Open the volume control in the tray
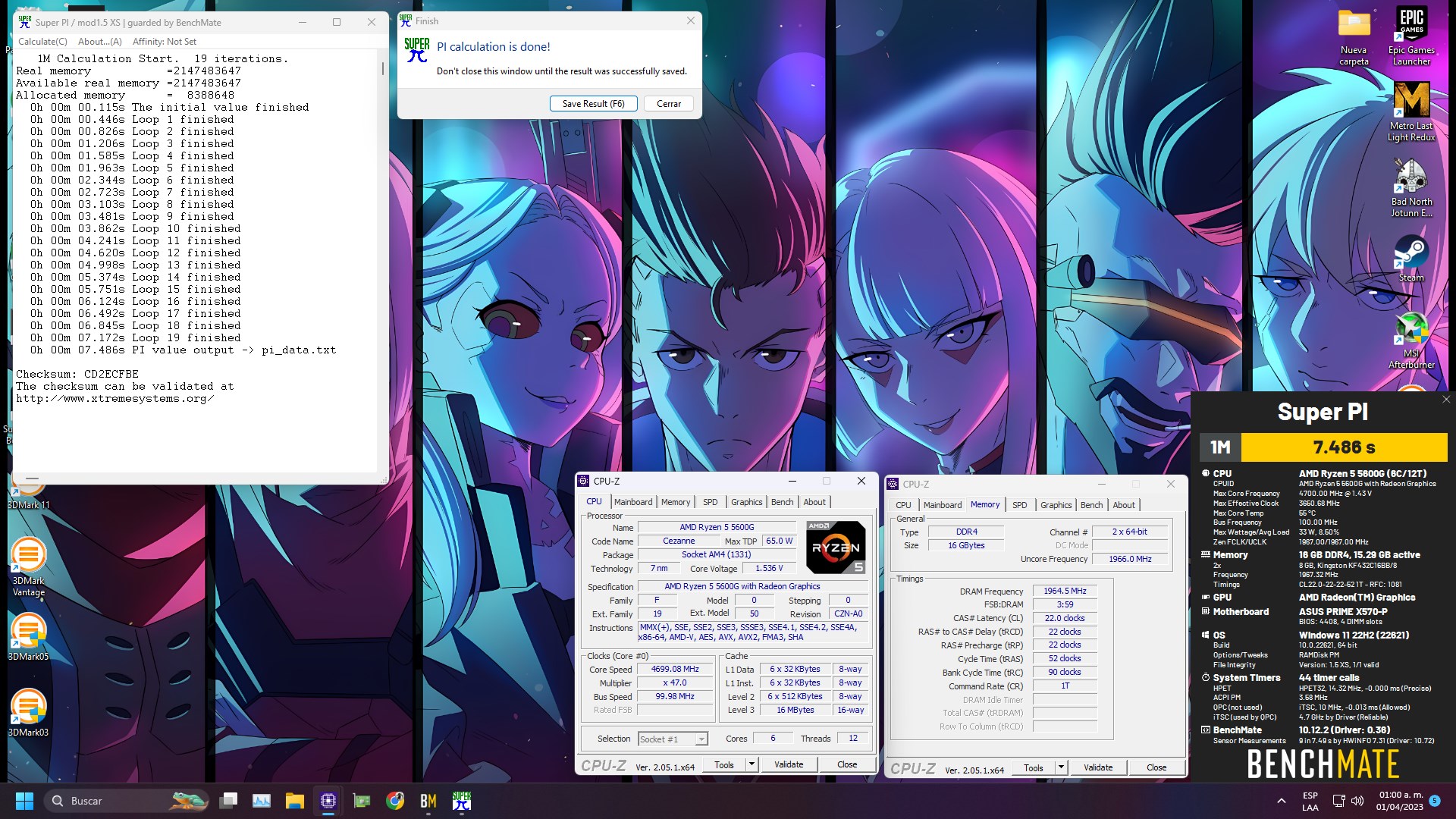 1357,801
